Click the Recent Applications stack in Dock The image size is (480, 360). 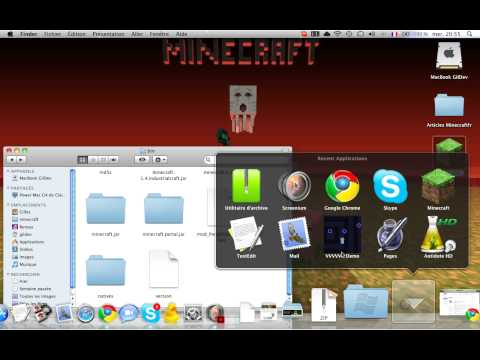click(413, 302)
